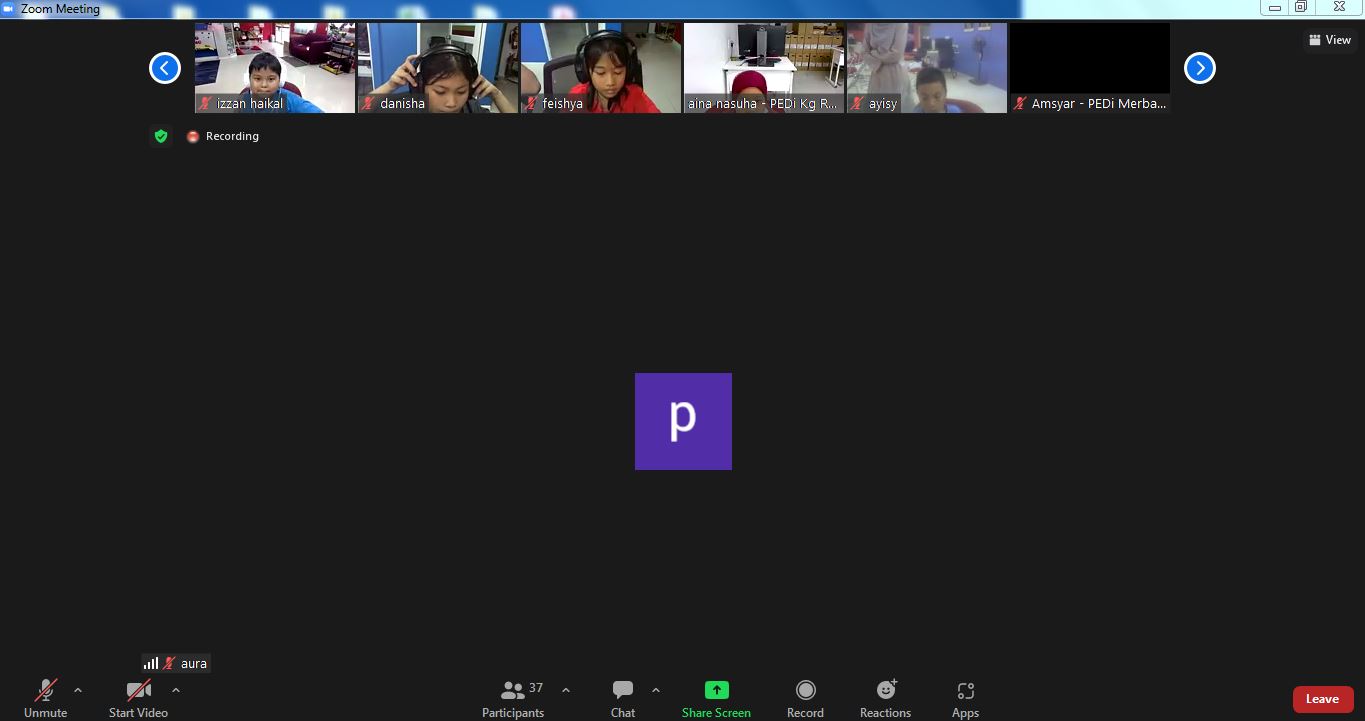
Task: Click the green encryption shield icon
Action: click(161, 136)
